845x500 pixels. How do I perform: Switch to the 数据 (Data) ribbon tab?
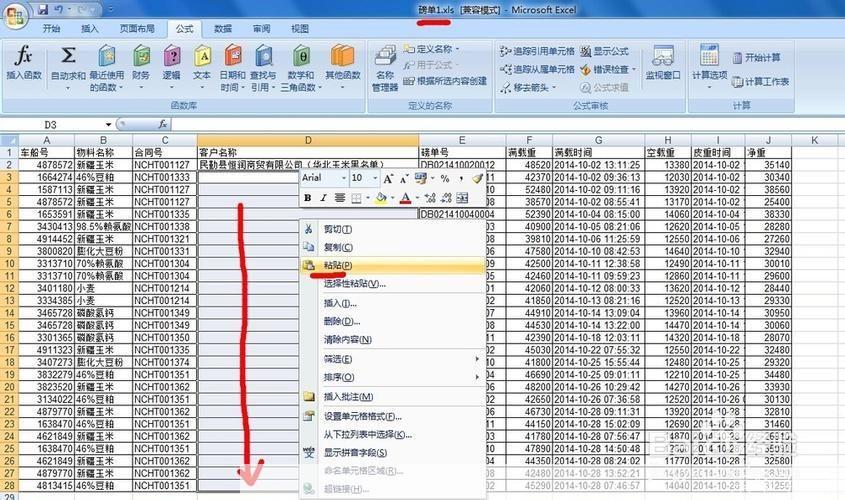pos(223,29)
